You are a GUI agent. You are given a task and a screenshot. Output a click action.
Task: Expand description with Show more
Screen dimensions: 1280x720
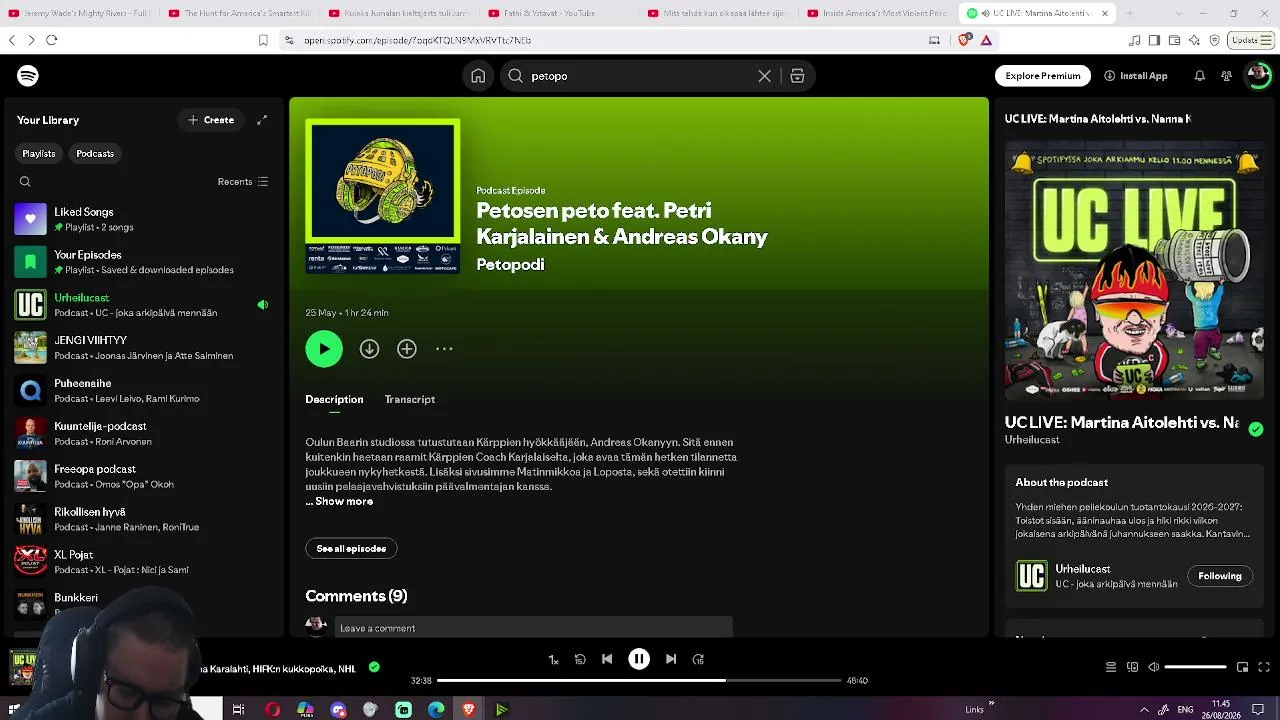pos(343,502)
